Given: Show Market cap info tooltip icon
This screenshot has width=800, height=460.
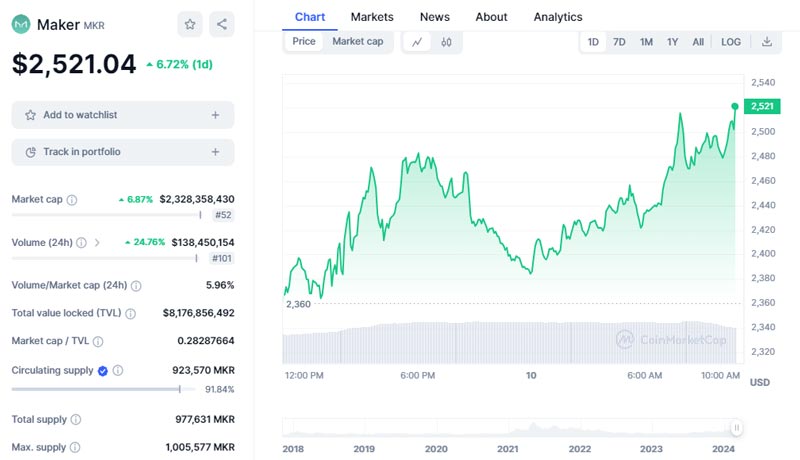Looking at the screenshot, I should [72, 200].
